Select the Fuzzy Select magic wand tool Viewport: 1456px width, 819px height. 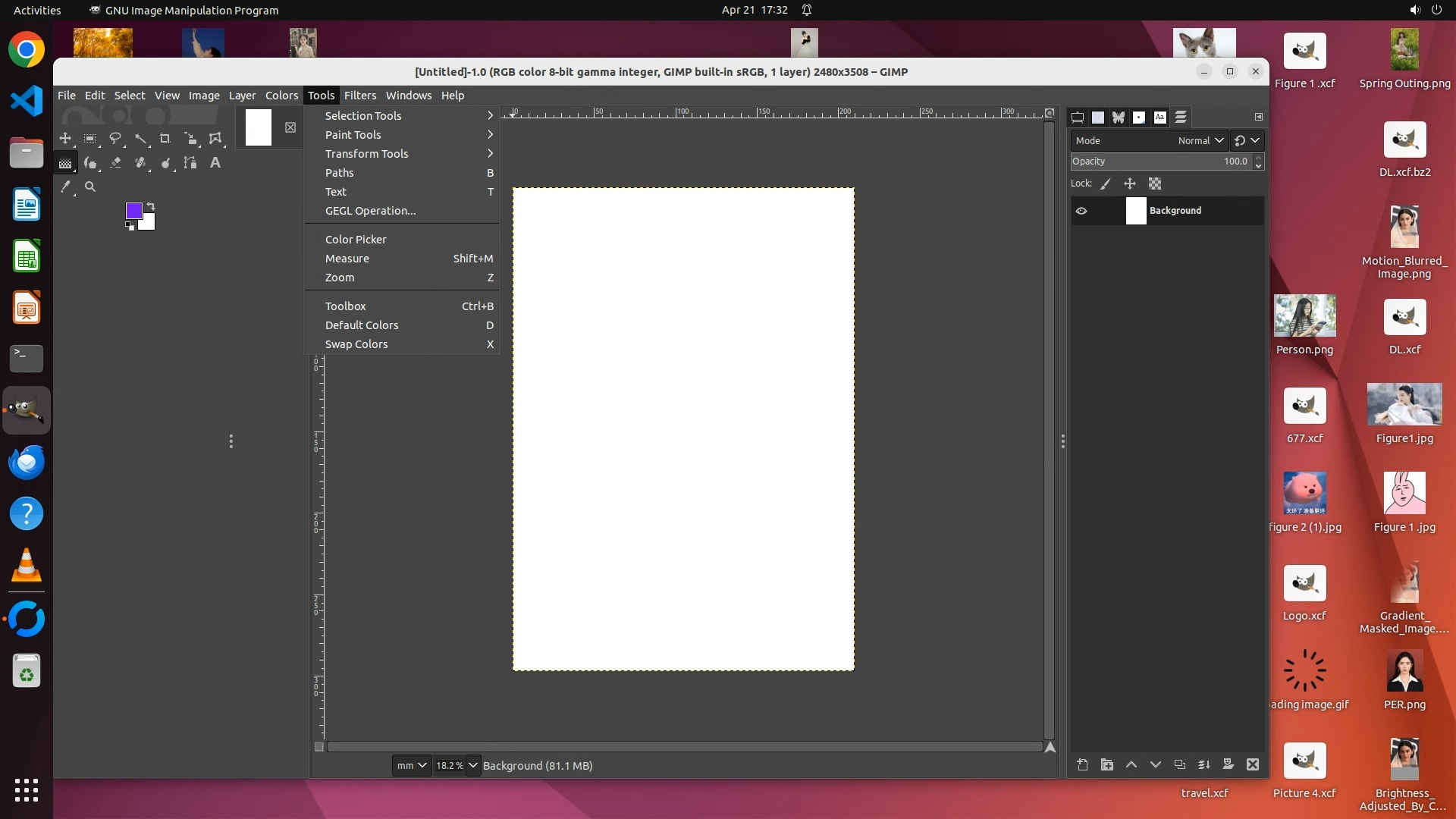click(x=140, y=139)
